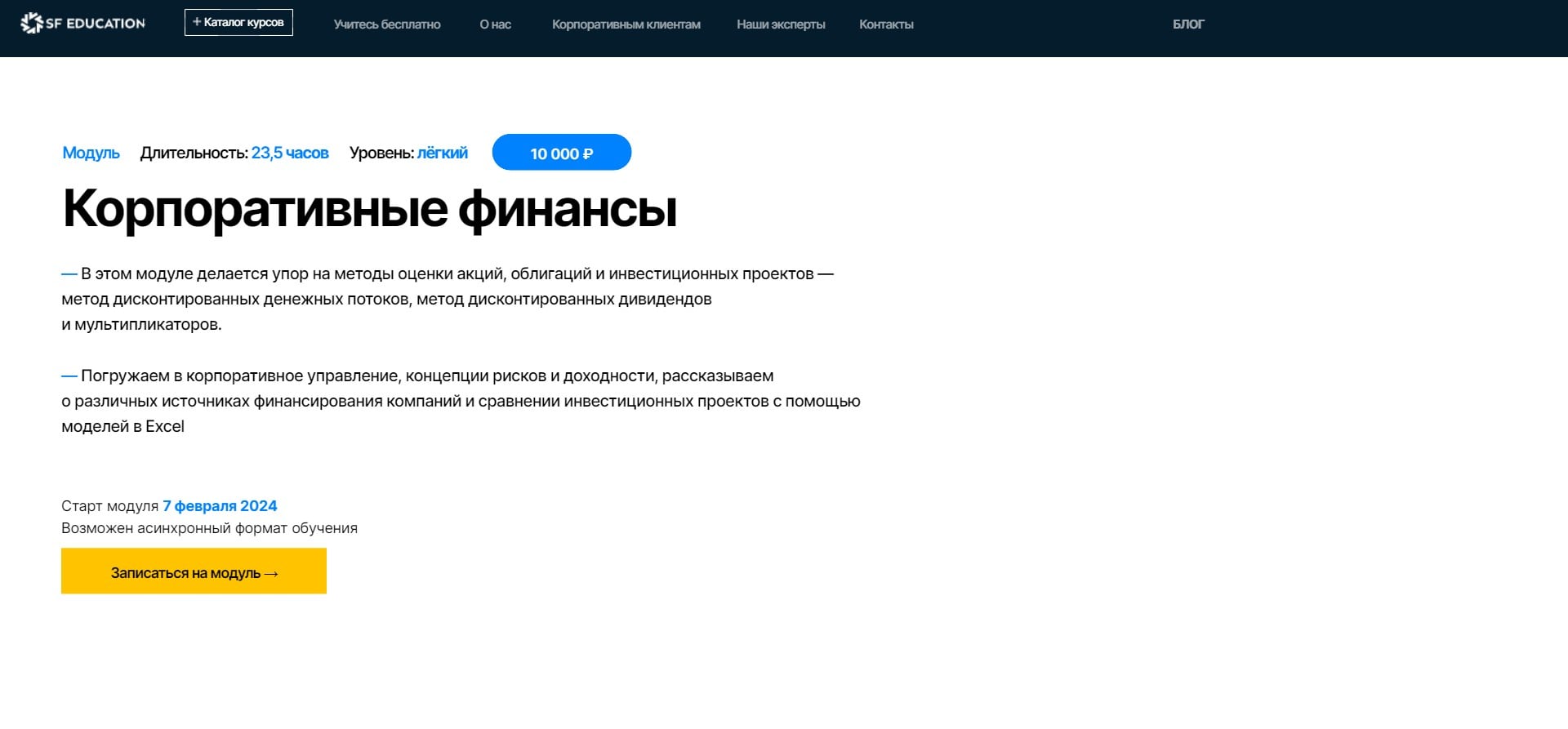
Task: Click the Корпоративные финансы heading
Action: click(x=369, y=209)
